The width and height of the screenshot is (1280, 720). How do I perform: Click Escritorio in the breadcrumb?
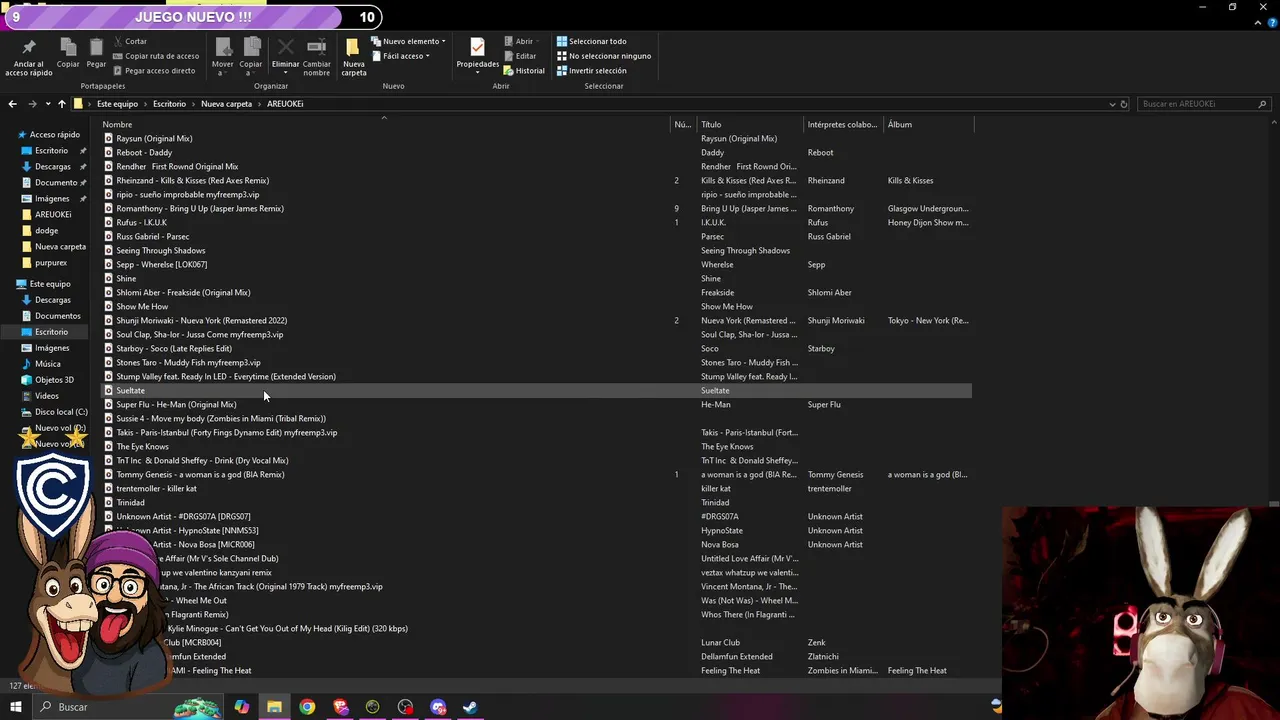point(169,104)
